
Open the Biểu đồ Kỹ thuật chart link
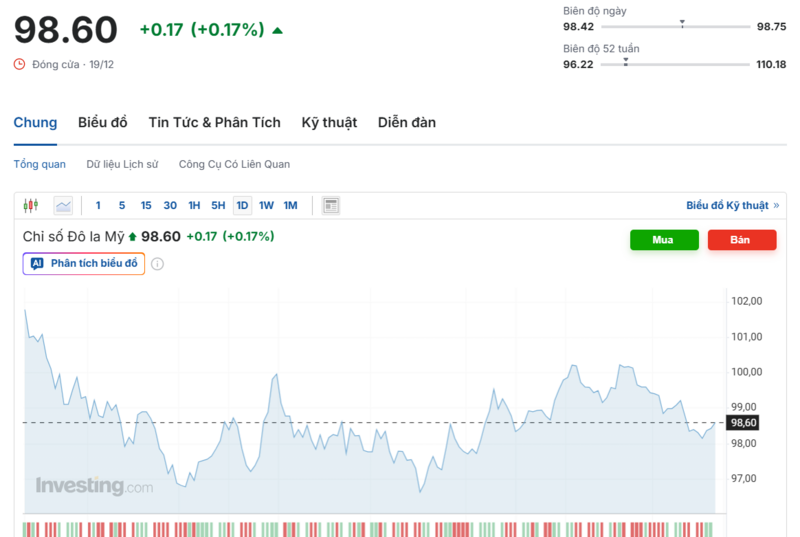pos(731,205)
